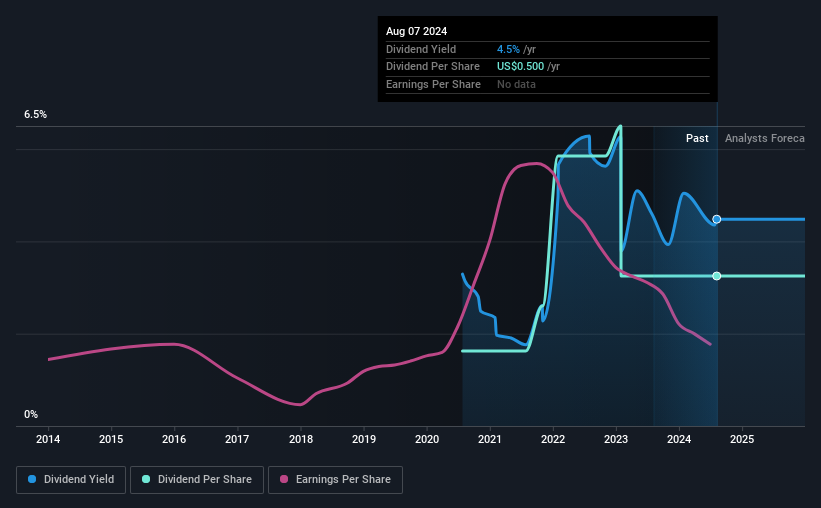Select the 2025 year label on the axis
Image resolution: width=821 pixels, height=508 pixels.
tap(742, 439)
